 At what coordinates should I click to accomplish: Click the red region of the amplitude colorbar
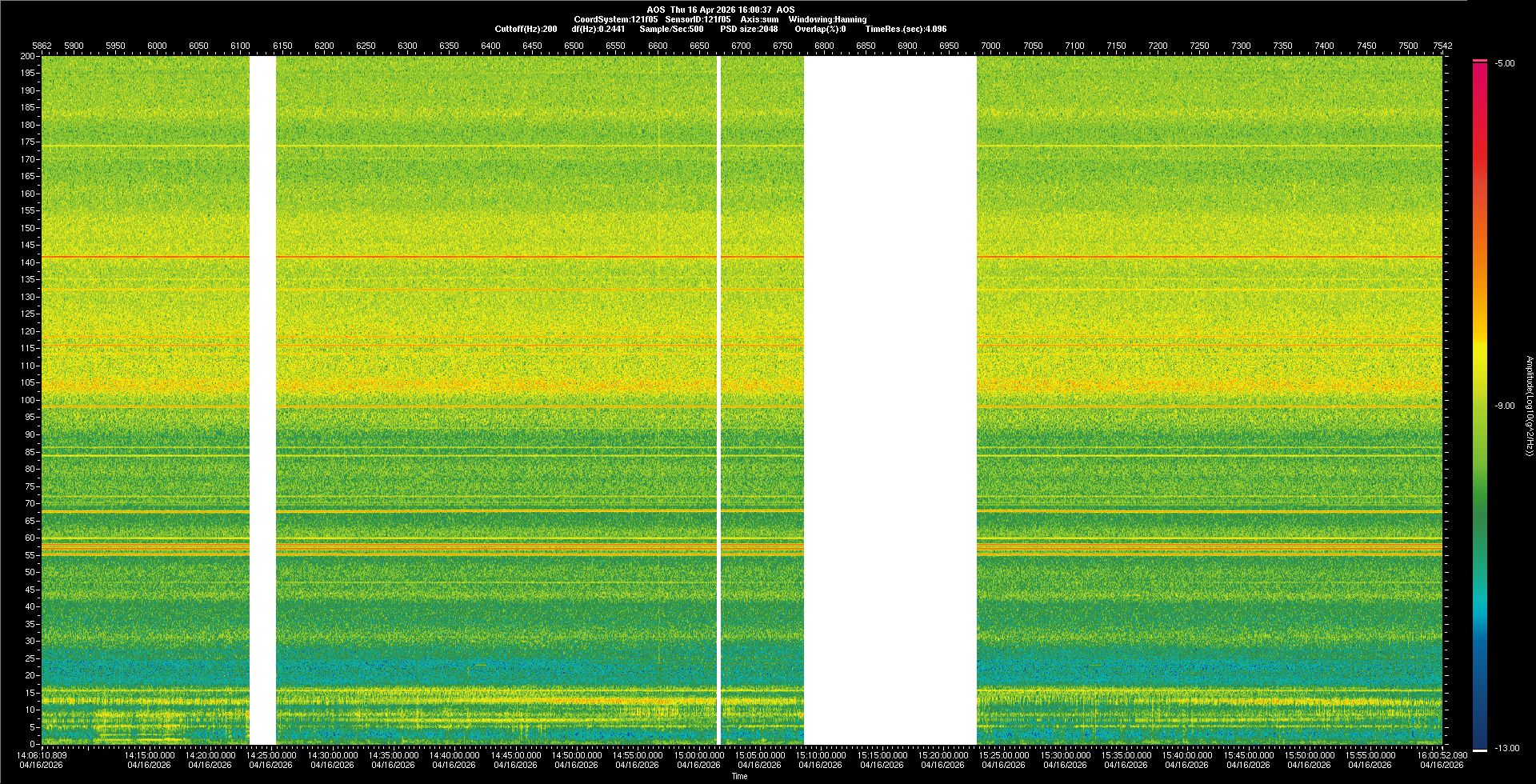coord(1479,160)
